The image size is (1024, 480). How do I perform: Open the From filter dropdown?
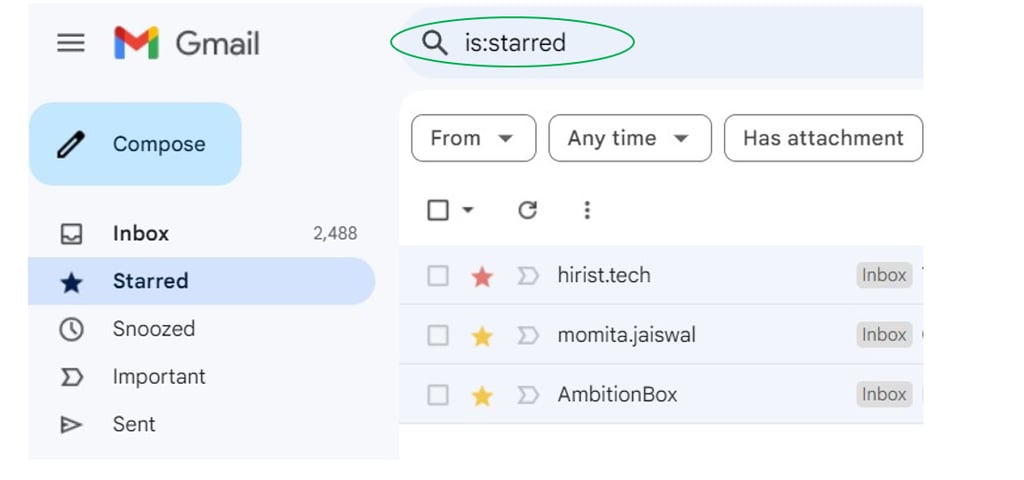(x=473, y=138)
